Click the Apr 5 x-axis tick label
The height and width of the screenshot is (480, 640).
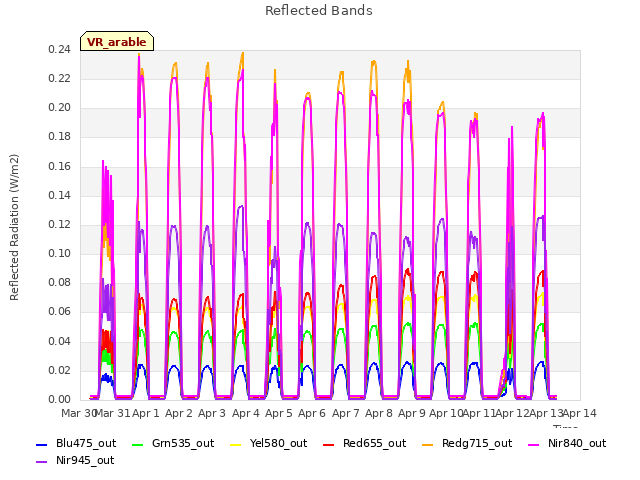click(279, 413)
